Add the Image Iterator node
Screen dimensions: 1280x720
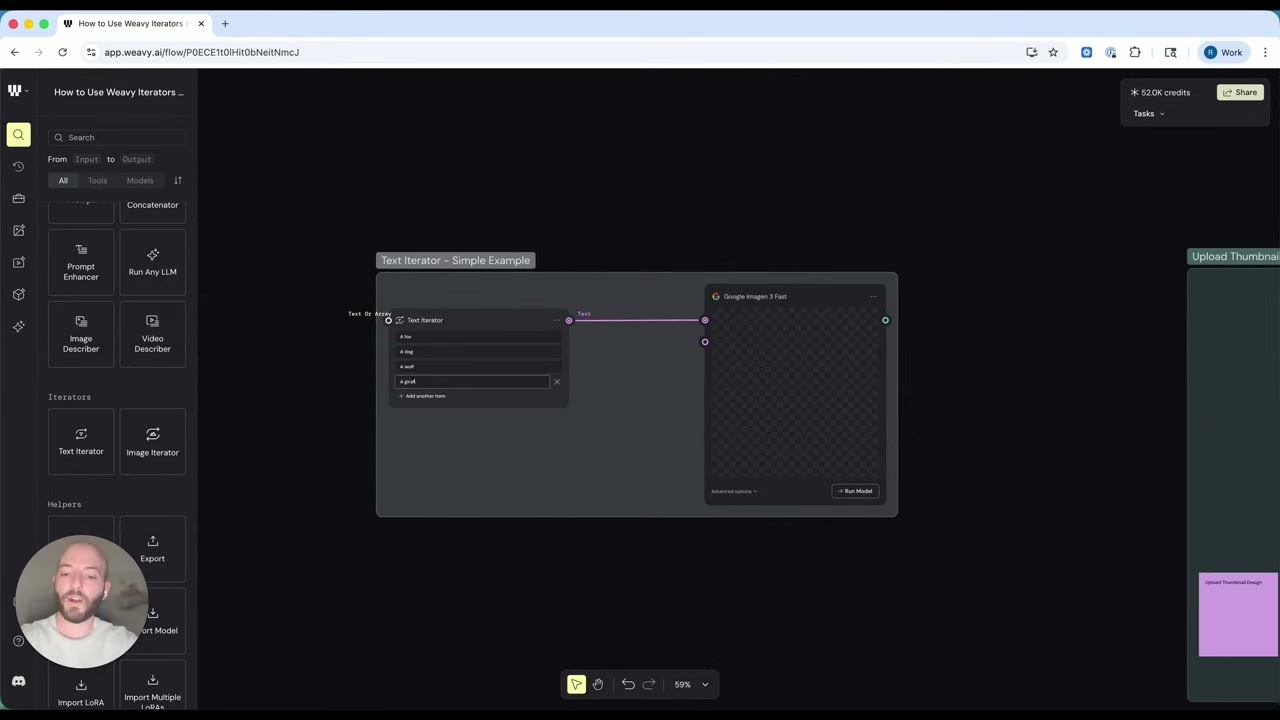pyautogui.click(x=152, y=441)
